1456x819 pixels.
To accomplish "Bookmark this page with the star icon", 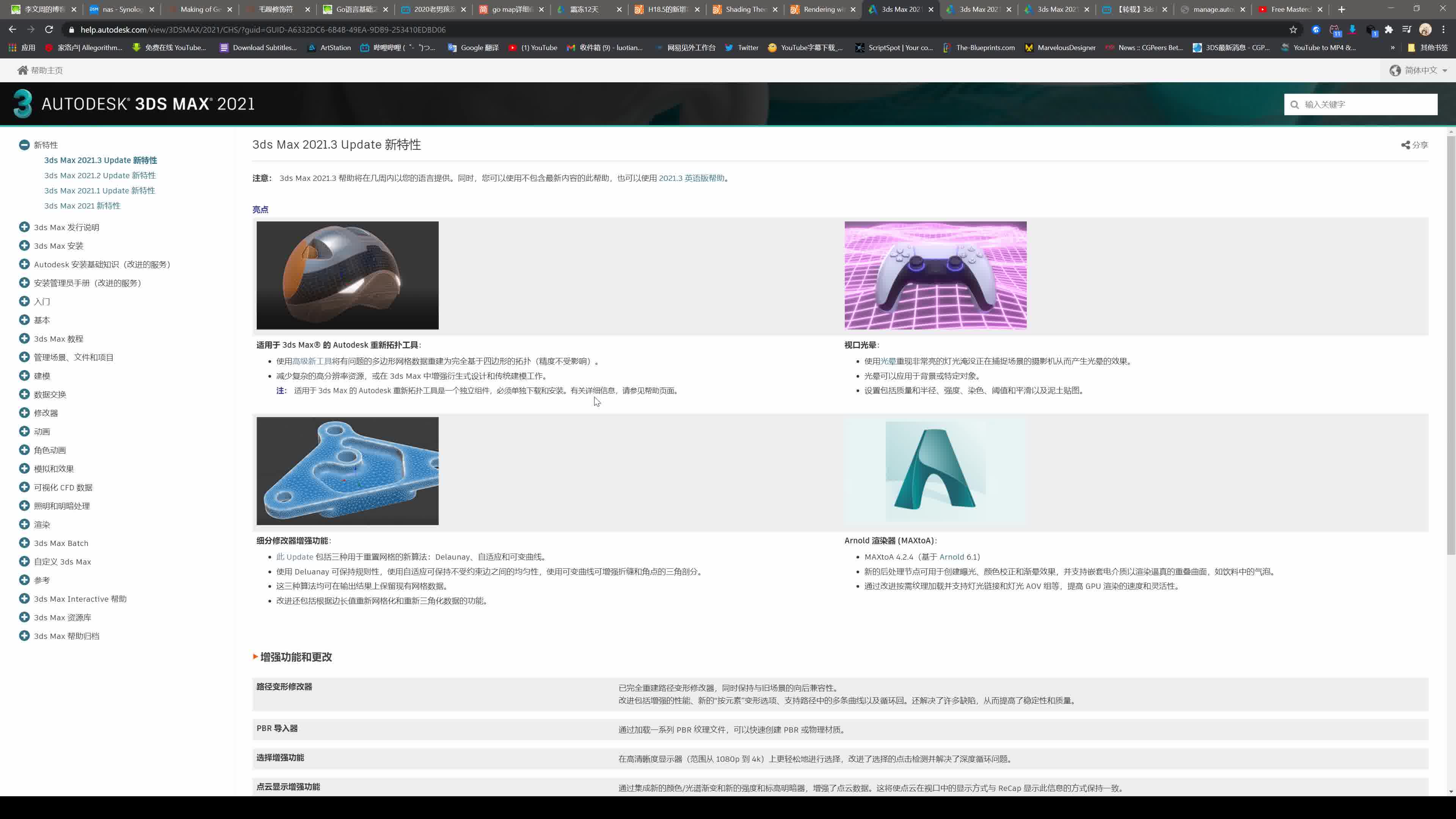I will click(1293, 30).
